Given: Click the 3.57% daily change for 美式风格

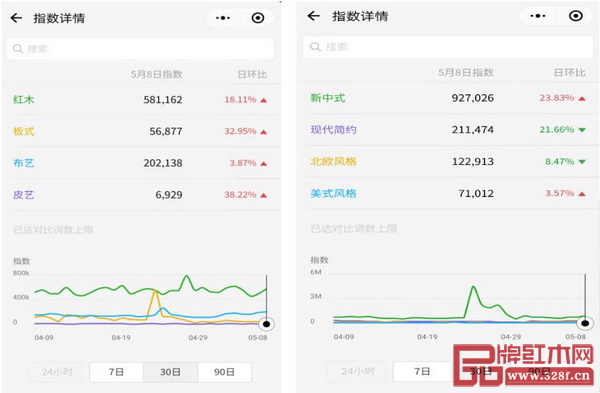Looking at the screenshot, I should coord(559,193).
